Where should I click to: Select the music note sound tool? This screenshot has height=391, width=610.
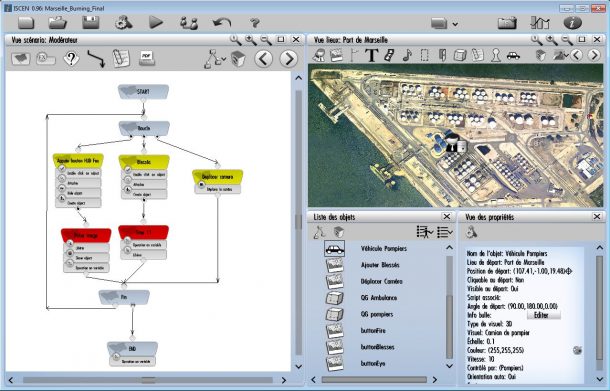point(407,55)
